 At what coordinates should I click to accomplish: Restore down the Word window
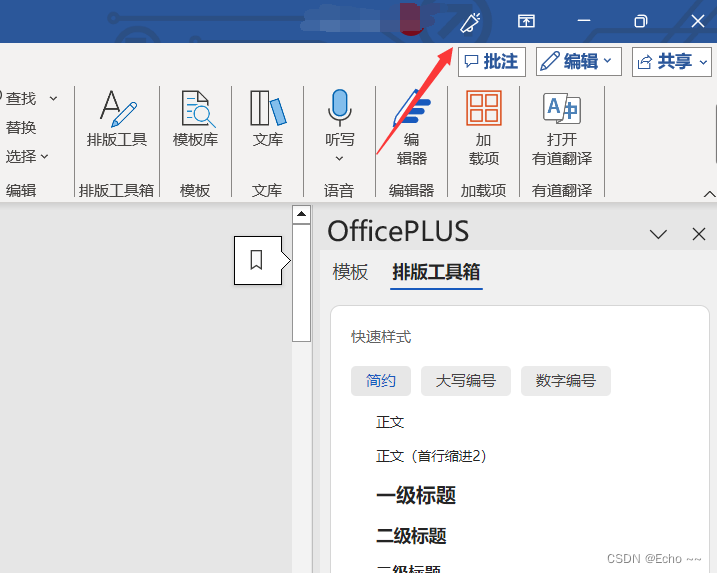pyautogui.click(x=641, y=21)
